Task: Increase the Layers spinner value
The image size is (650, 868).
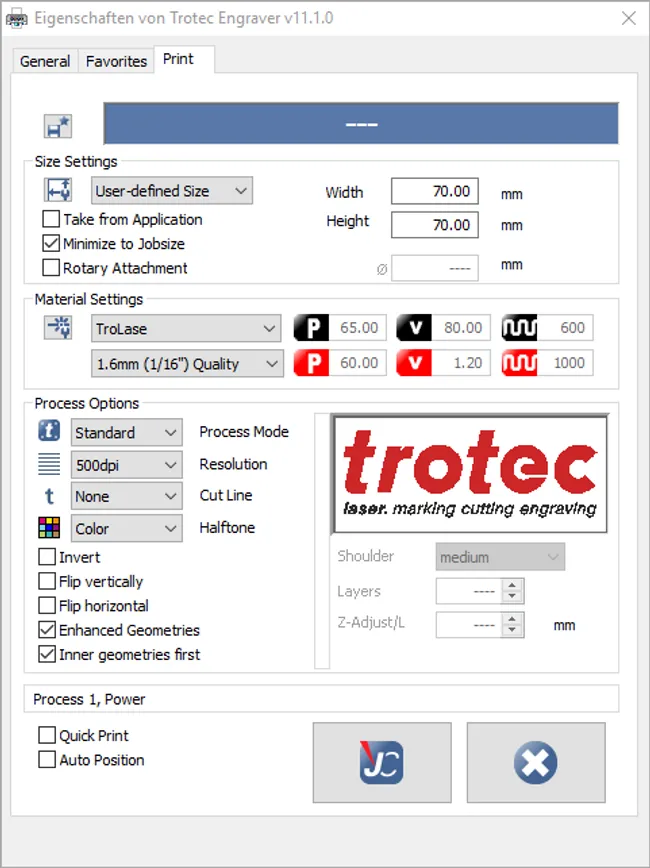Action: (512, 585)
